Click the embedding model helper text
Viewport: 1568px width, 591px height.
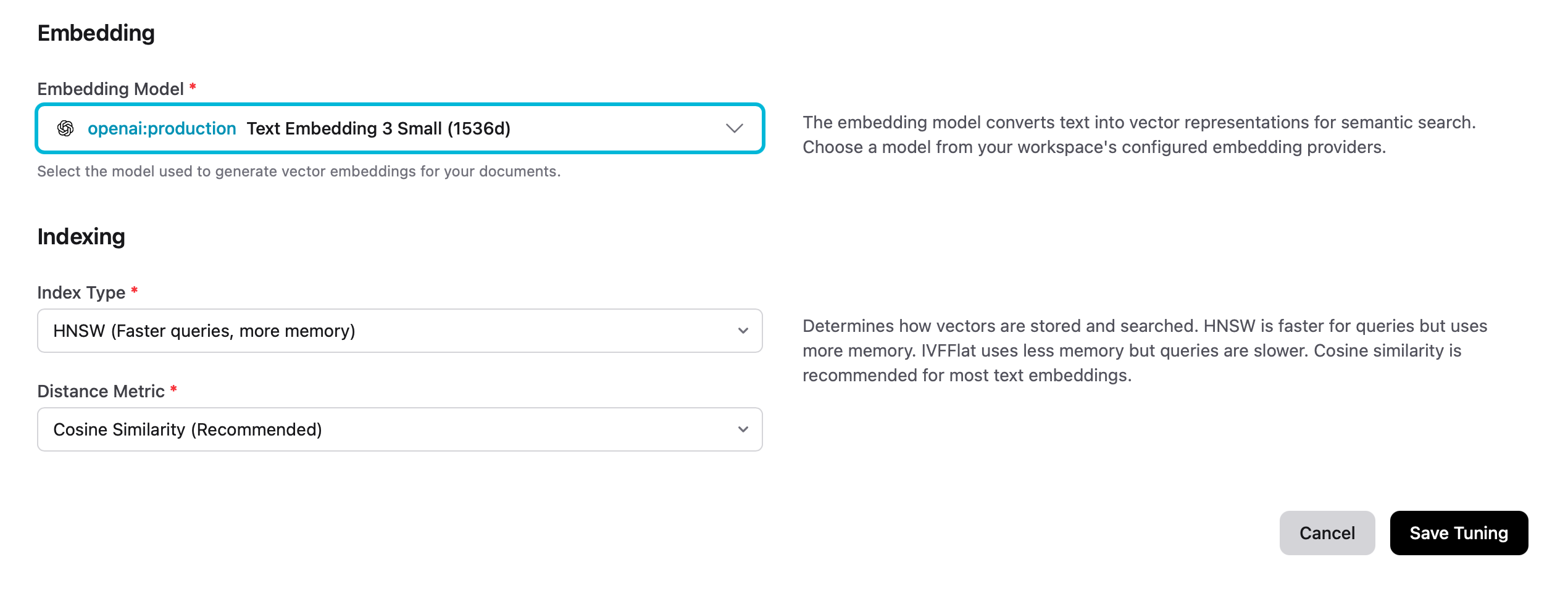tap(299, 172)
